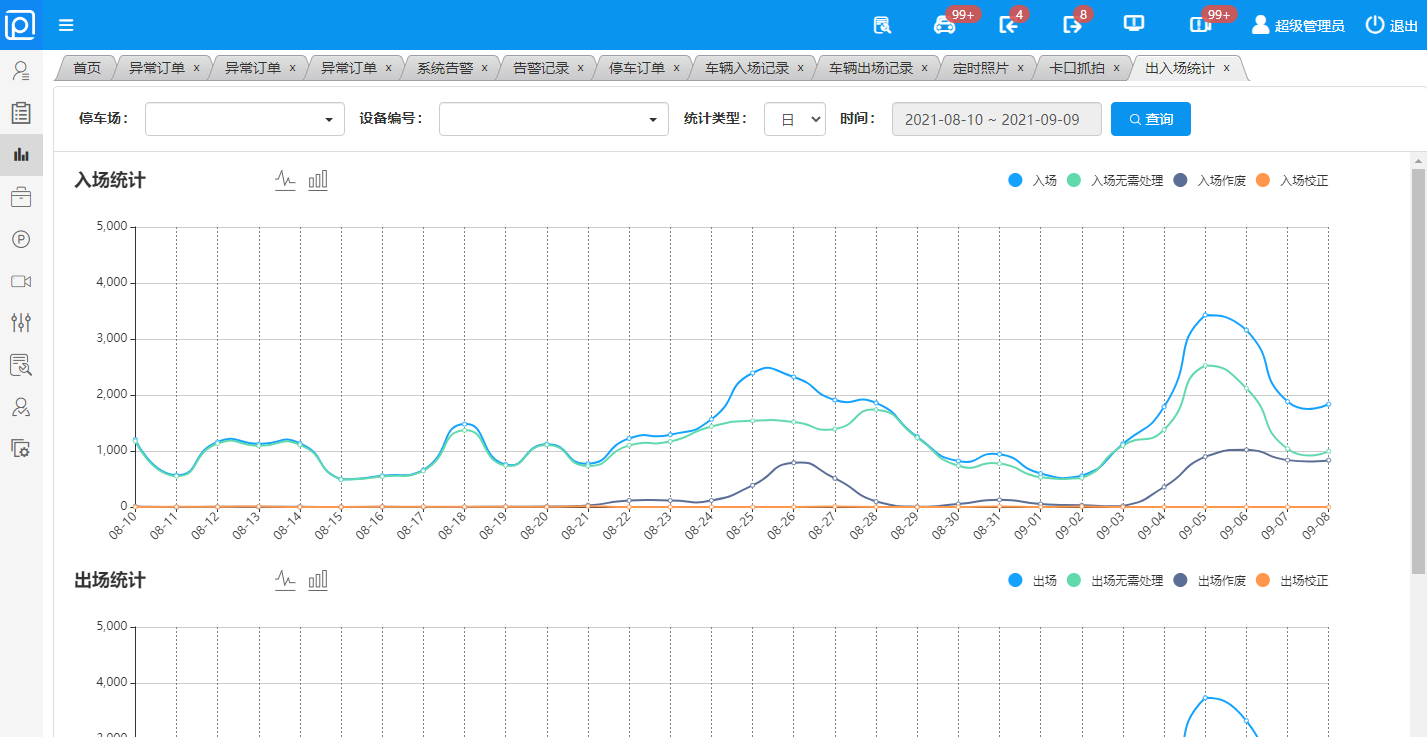Switch 出场统计 chart to bar view
Screen dimensions: 1427x737
click(x=318, y=580)
